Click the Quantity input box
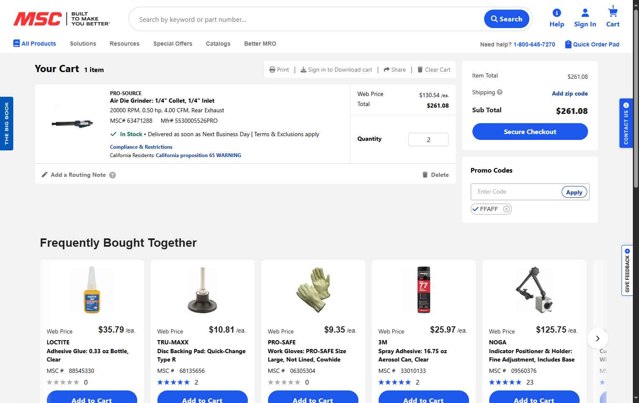 (x=428, y=139)
